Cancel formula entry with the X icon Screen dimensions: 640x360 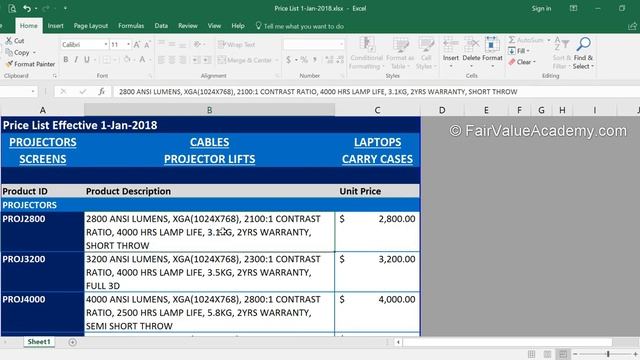tap(63, 91)
